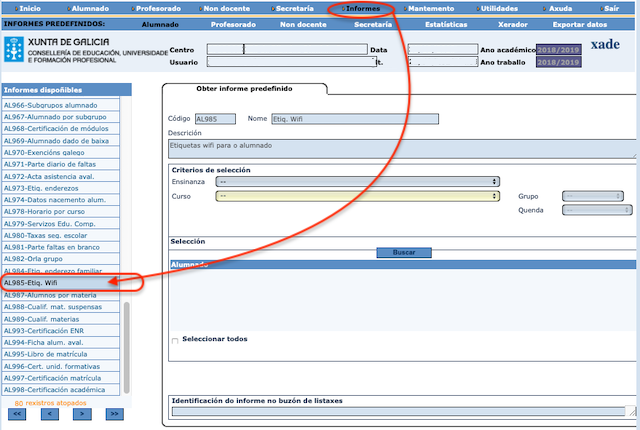Click the Ano académico field
The width and height of the screenshot is (640, 430).
coord(558,49)
